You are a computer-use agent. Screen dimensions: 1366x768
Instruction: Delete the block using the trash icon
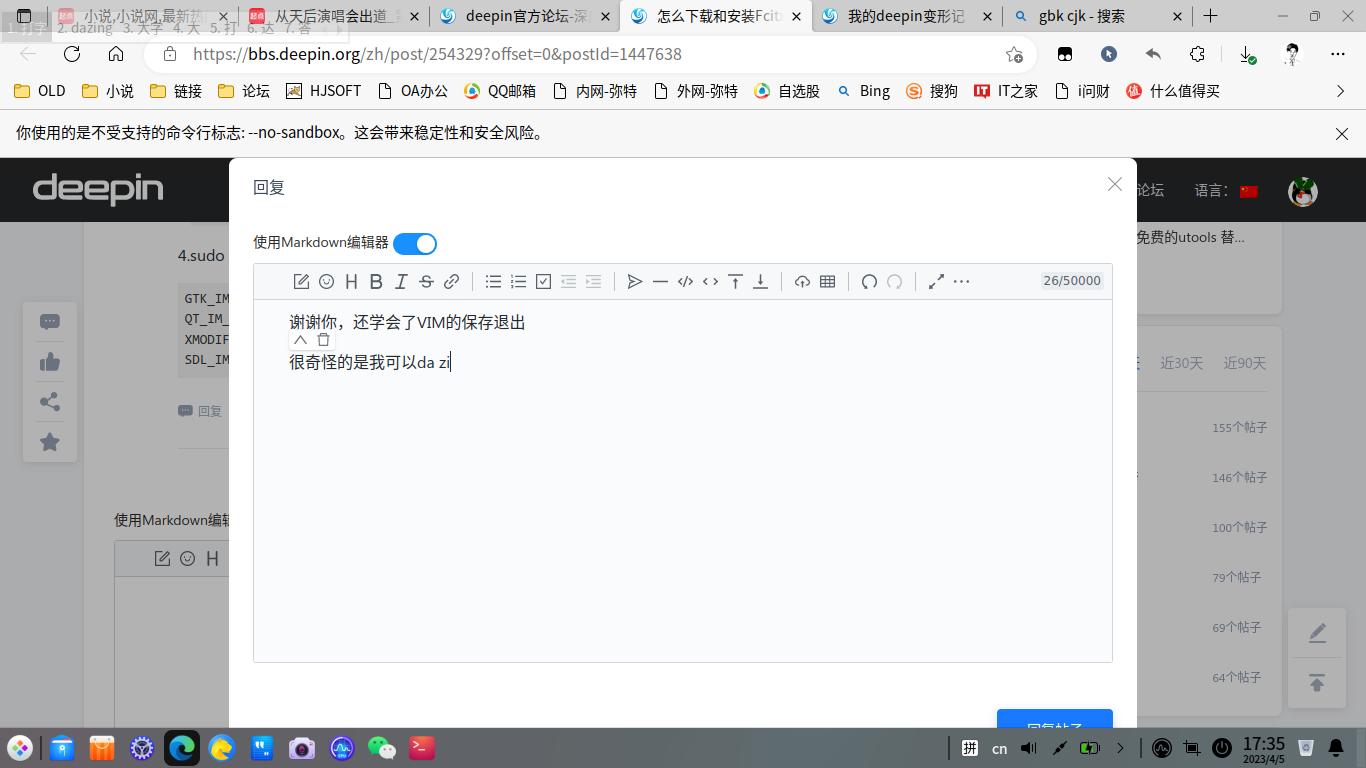click(x=323, y=340)
